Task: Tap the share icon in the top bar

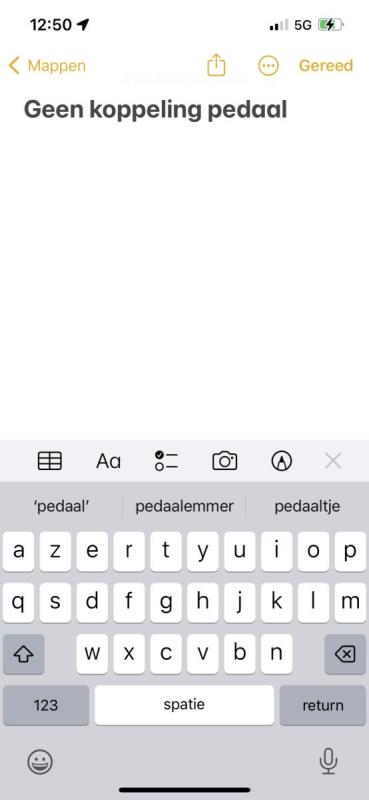Action: pos(216,65)
